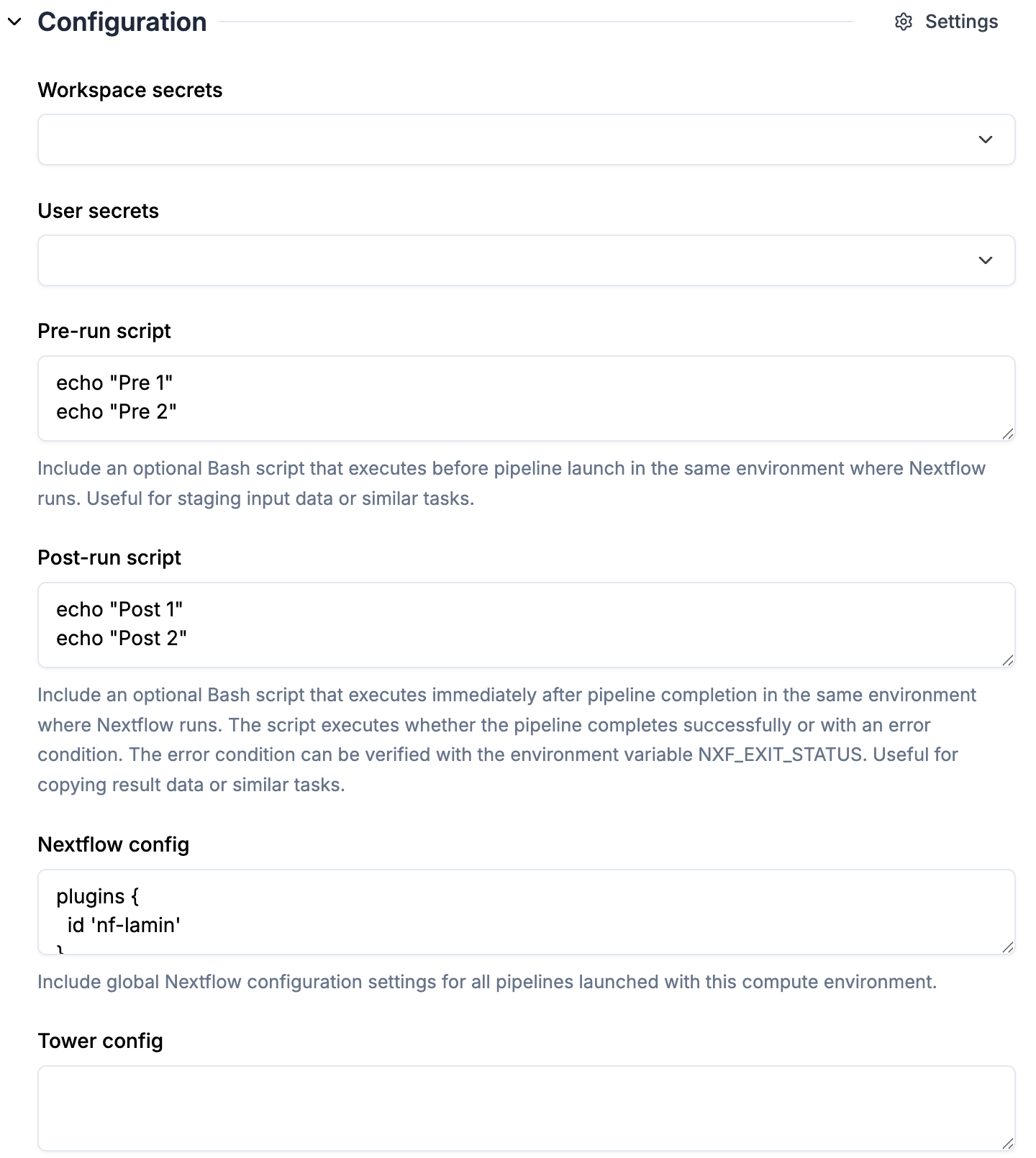The image size is (1036, 1158).
Task: Click the Configuration section heading
Action: coord(122,22)
